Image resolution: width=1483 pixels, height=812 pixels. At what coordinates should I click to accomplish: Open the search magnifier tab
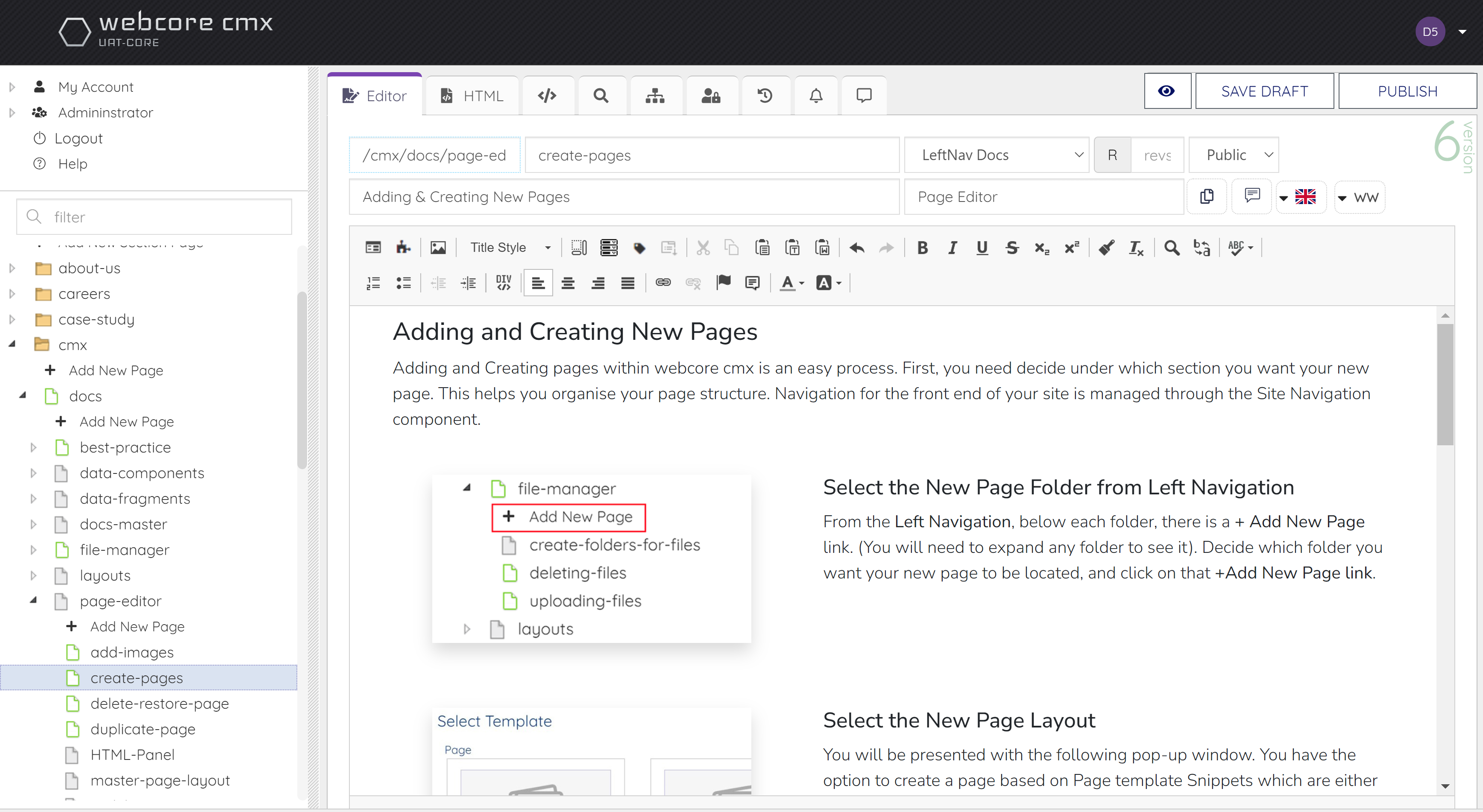tap(601, 96)
